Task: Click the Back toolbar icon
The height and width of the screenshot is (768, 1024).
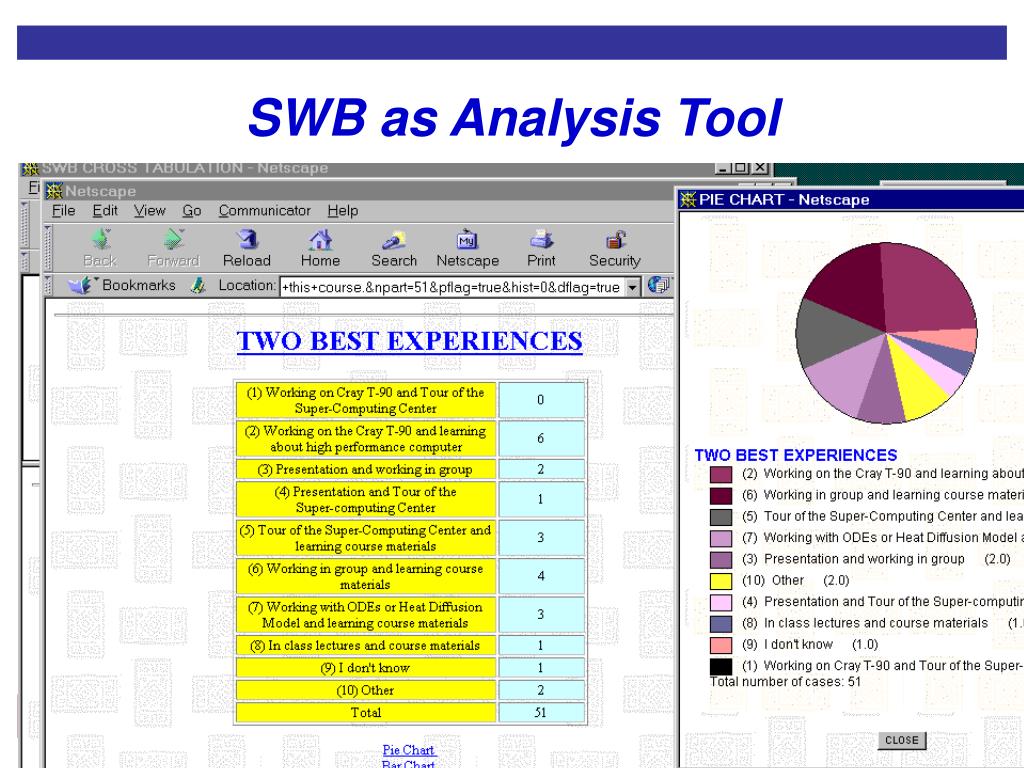Action: tap(101, 239)
